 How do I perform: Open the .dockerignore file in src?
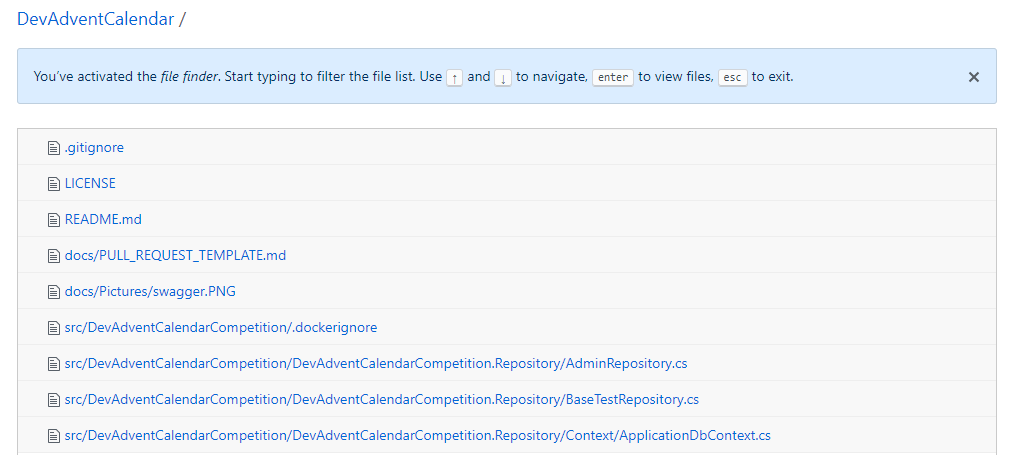point(221,328)
